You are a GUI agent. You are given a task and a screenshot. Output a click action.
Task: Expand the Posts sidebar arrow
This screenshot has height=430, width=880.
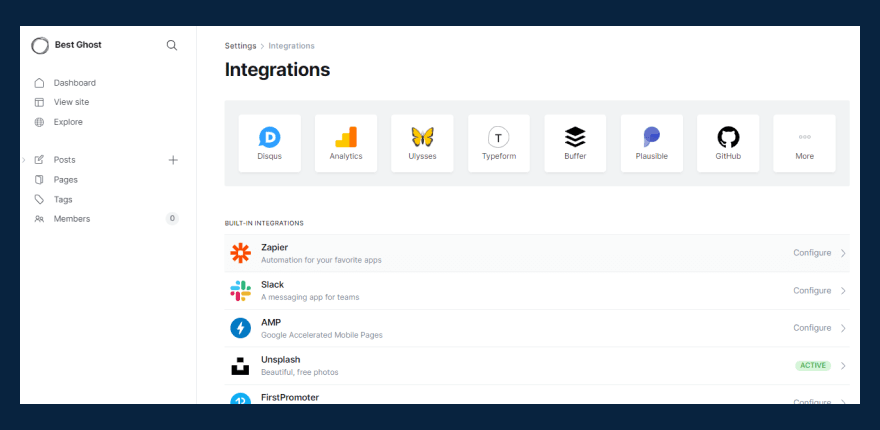(x=24, y=160)
